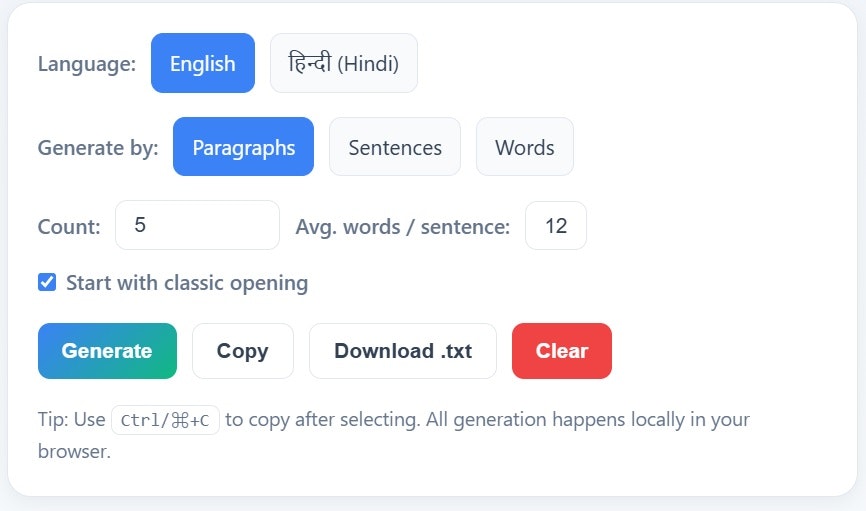
Task: Focus the Avg. words per sentence field
Action: click(556, 225)
